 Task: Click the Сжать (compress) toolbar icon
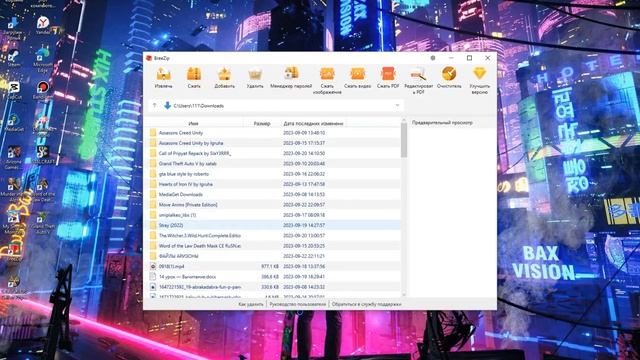pos(194,74)
